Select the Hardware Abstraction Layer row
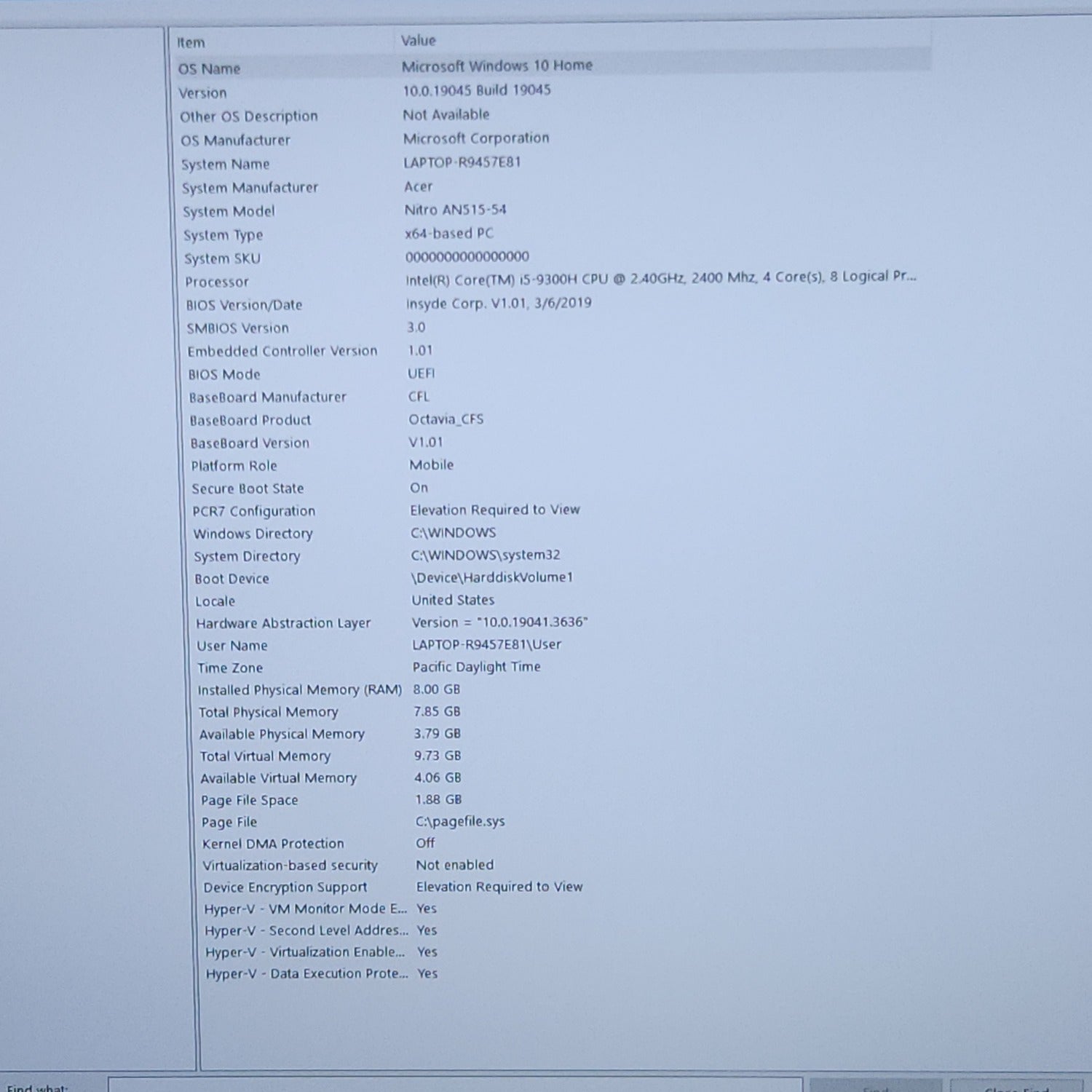 coord(283,623)
